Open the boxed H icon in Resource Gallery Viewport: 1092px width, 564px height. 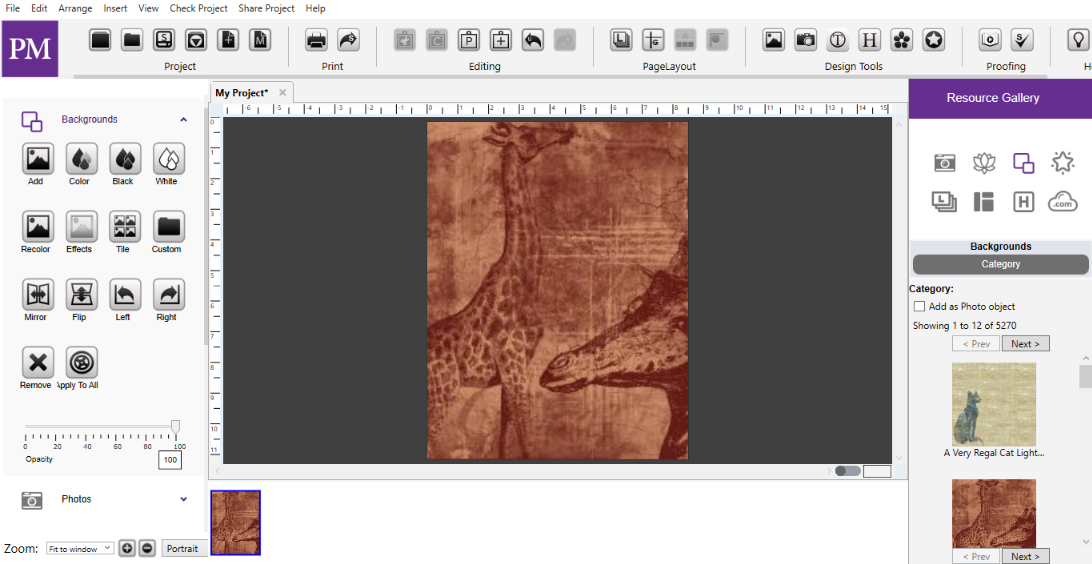coord(1023,202)
